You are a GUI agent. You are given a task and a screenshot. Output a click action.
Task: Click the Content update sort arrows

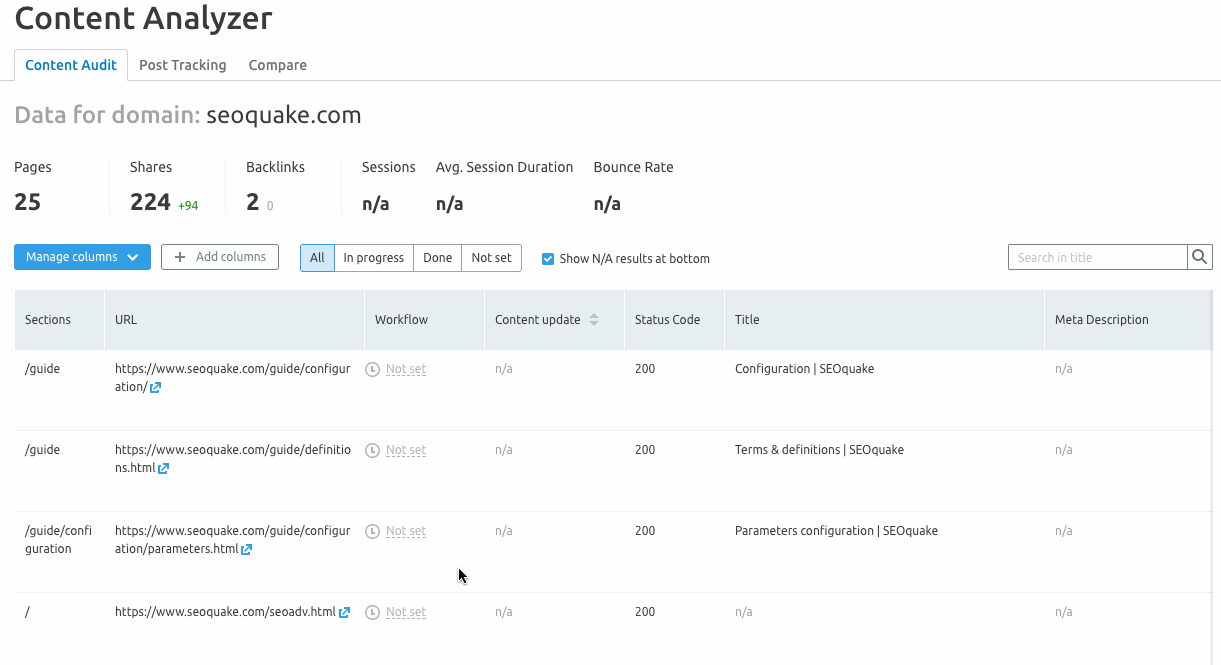[x=594, y=320]
